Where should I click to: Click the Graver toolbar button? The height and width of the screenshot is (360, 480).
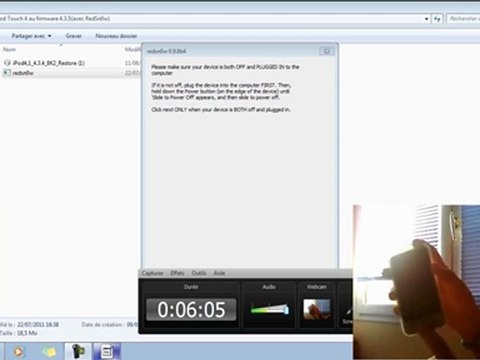pos(74,36)
